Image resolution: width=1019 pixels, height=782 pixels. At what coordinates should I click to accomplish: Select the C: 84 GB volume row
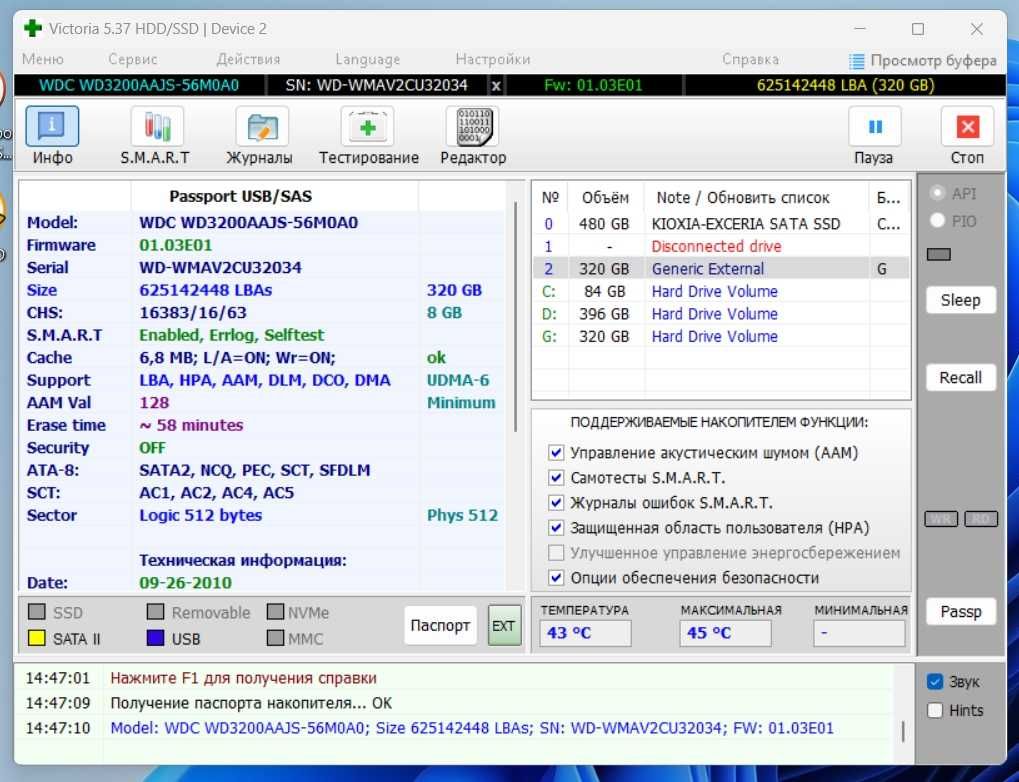(x=721, y=291)
